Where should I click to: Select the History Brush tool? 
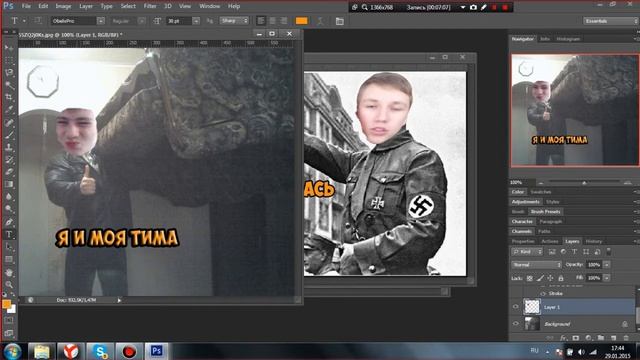pos(9,159)
